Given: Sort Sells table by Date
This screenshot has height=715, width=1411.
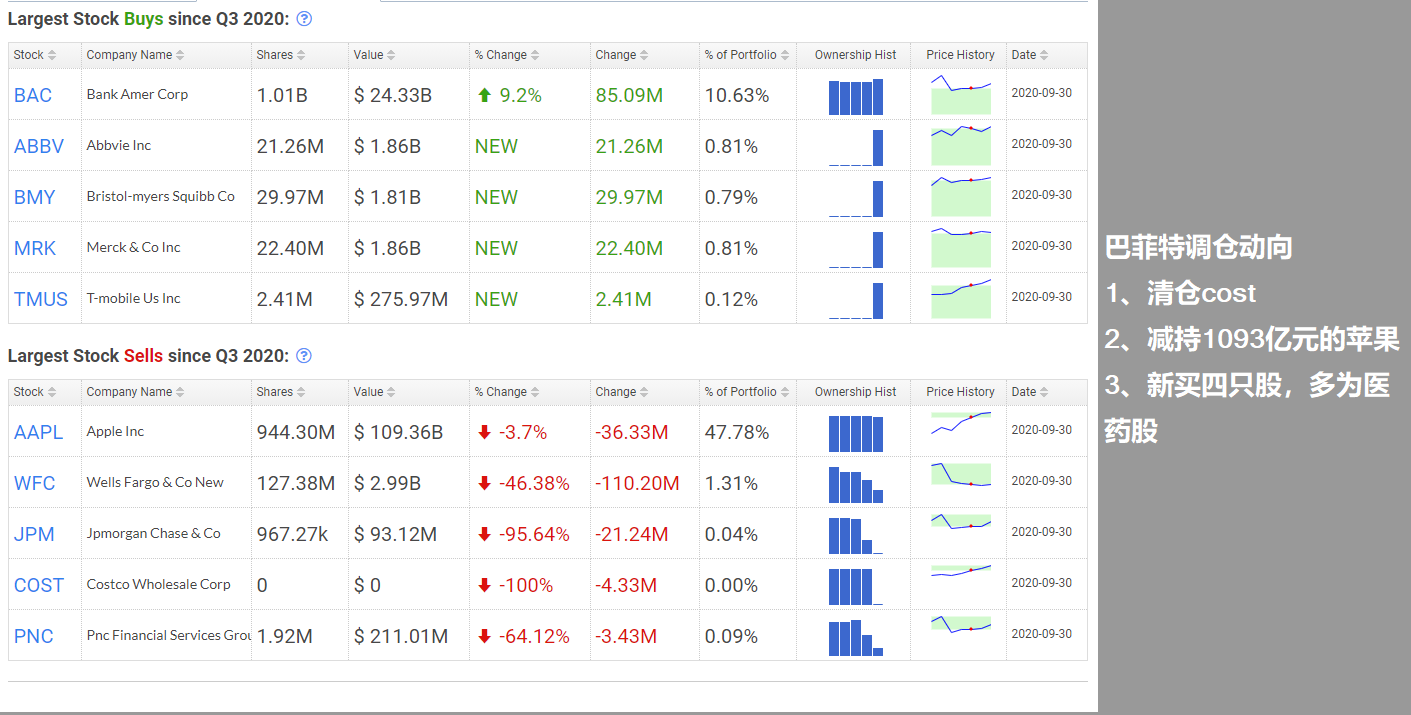Looking at the screenshot, I should click(x=1030, y=392).
